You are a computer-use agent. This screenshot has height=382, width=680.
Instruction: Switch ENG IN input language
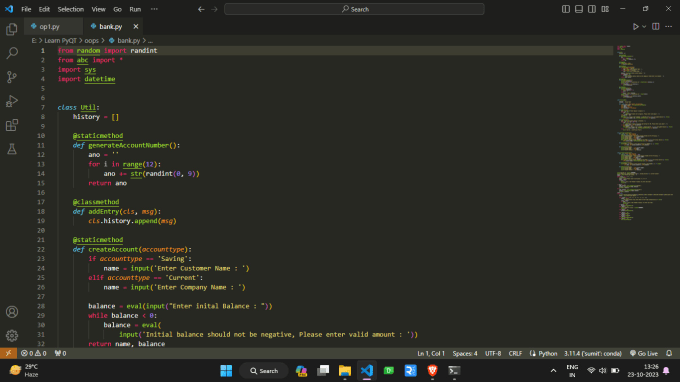click(572, 371)
